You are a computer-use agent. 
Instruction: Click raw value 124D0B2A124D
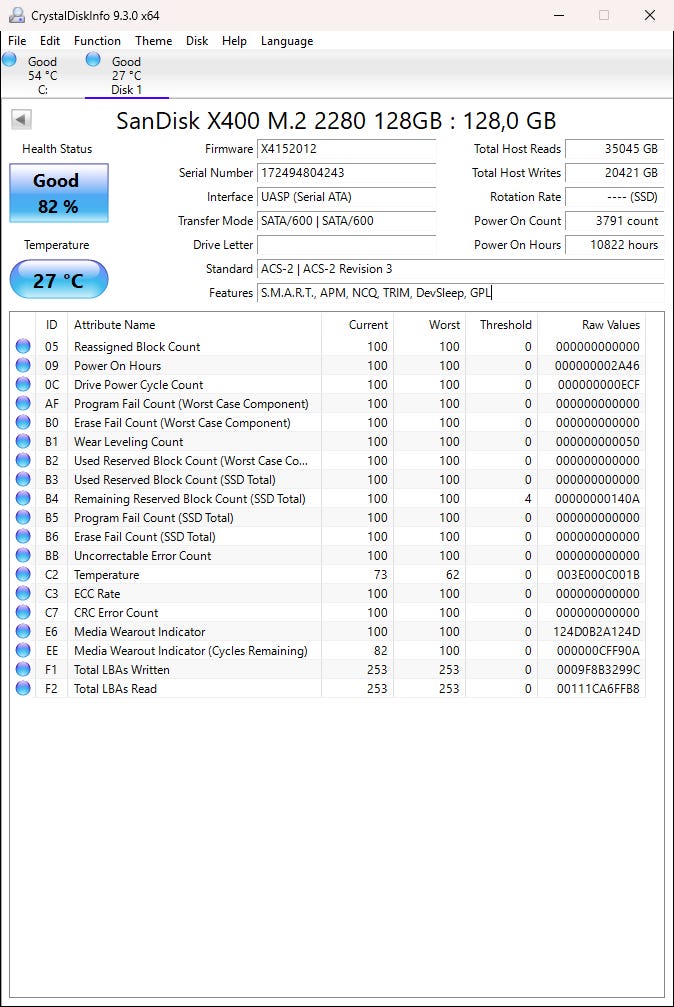tap(597, 631)
